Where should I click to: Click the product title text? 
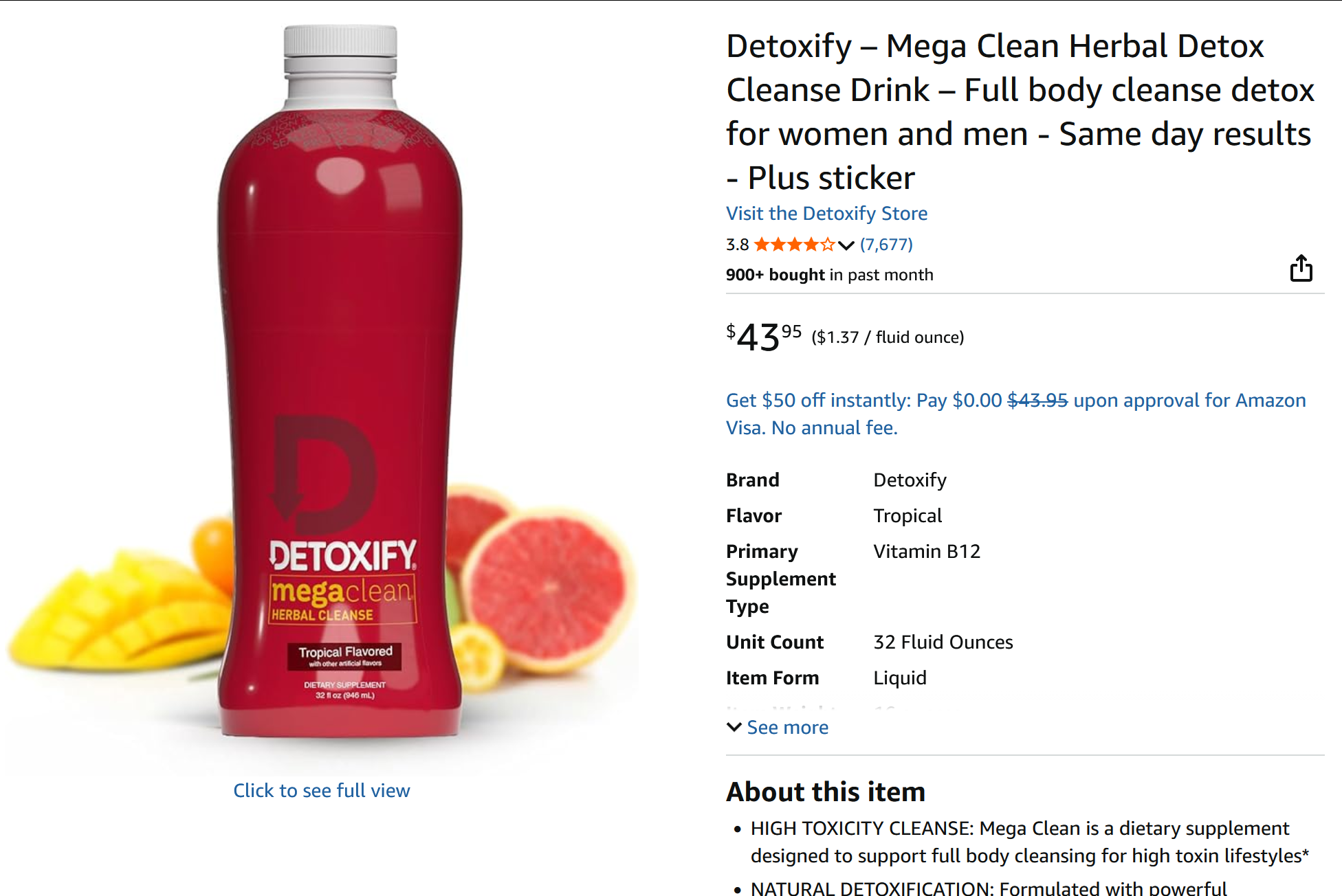pyautogui.click(x=1020, y=111)
